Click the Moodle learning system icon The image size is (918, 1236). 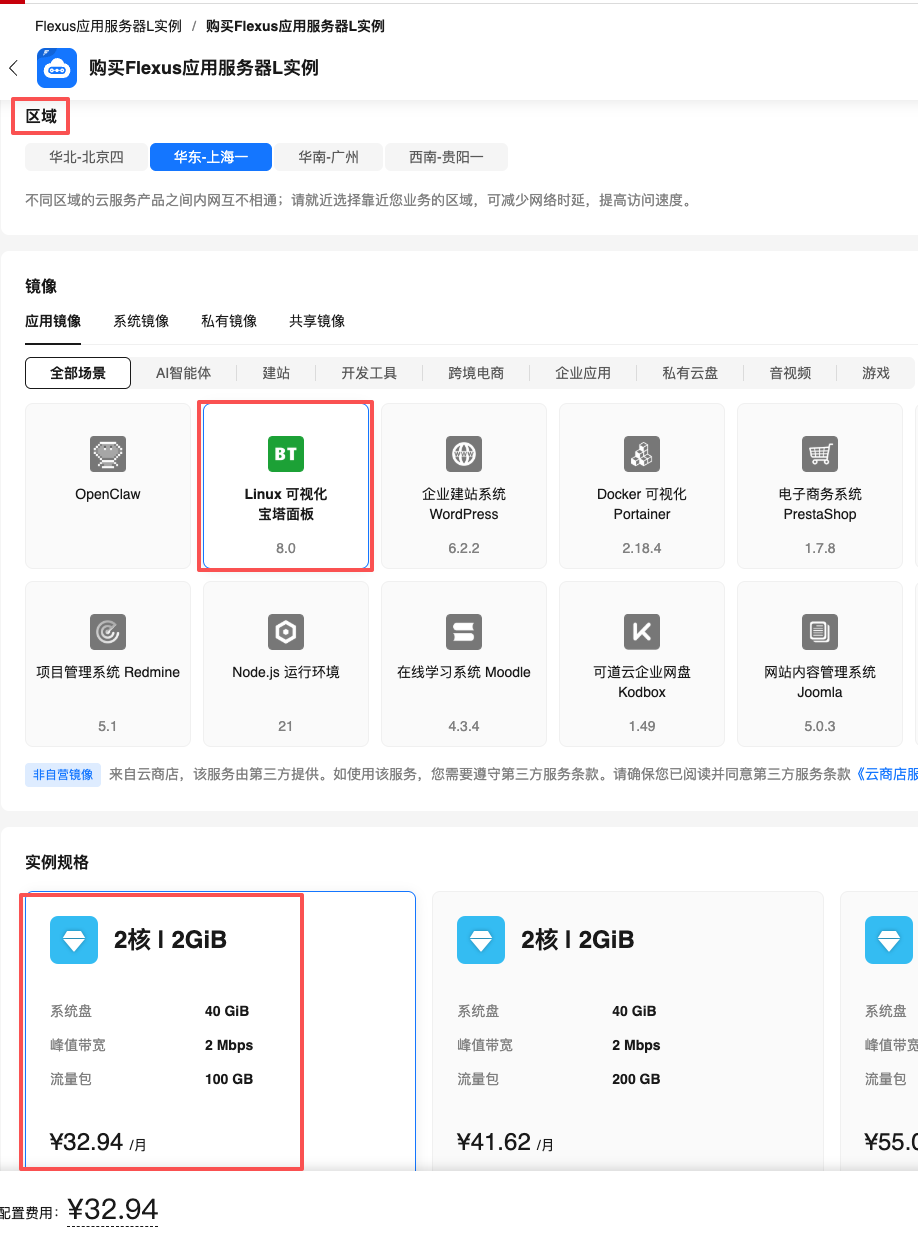[464, 632]
